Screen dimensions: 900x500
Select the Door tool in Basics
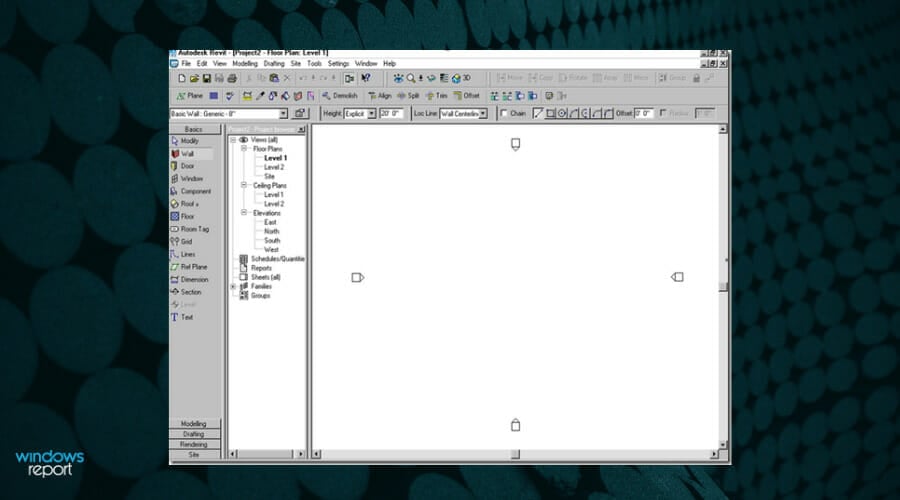[186, 166]
